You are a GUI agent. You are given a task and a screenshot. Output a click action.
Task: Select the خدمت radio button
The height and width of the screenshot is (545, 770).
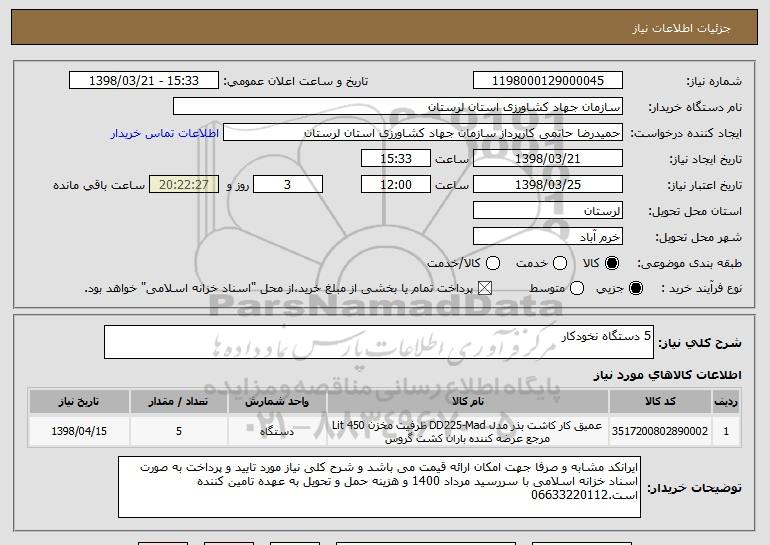tap(560, 263)
